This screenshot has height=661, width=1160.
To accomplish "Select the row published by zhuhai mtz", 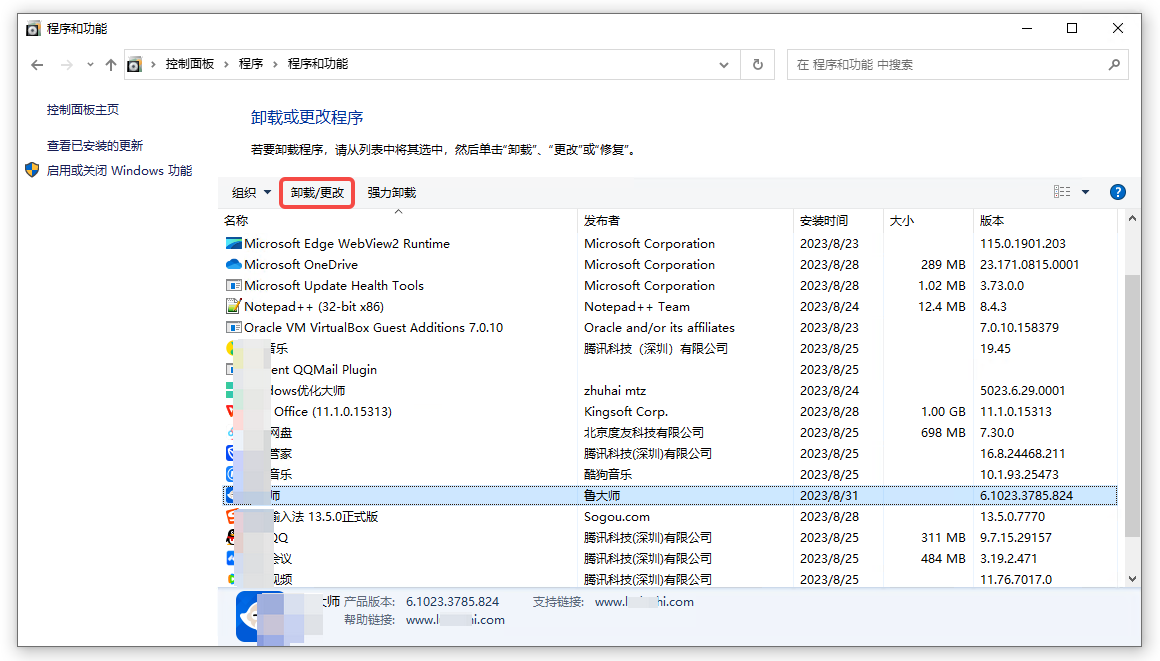I will (670, 390).
